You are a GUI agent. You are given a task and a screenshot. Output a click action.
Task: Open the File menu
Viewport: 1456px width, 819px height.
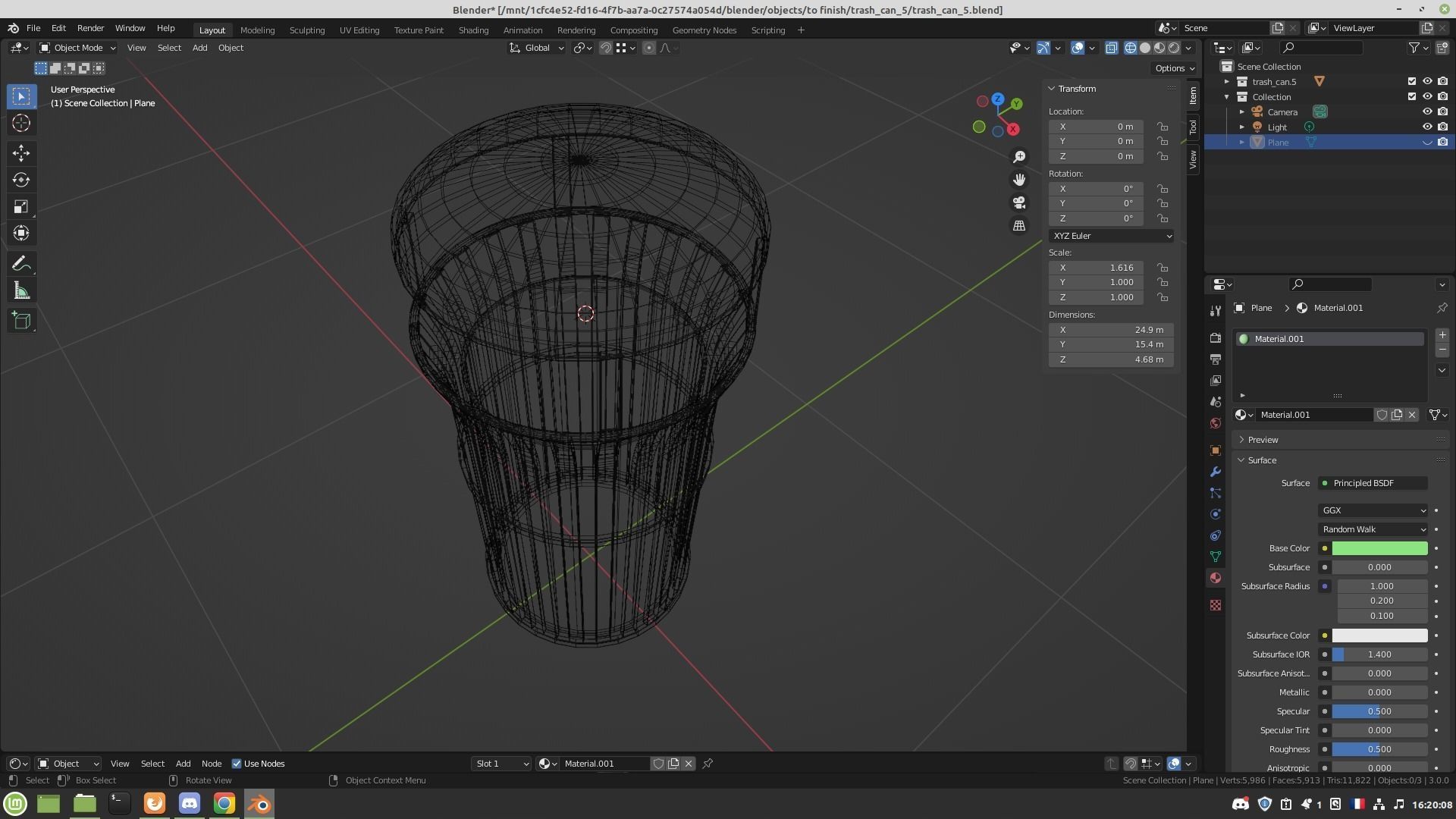[33, 28]
